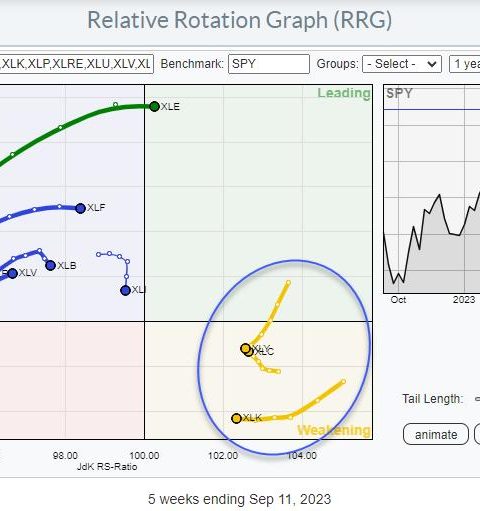Click the SPY chart title
480x511 pixels.
(x=399, y=93)
